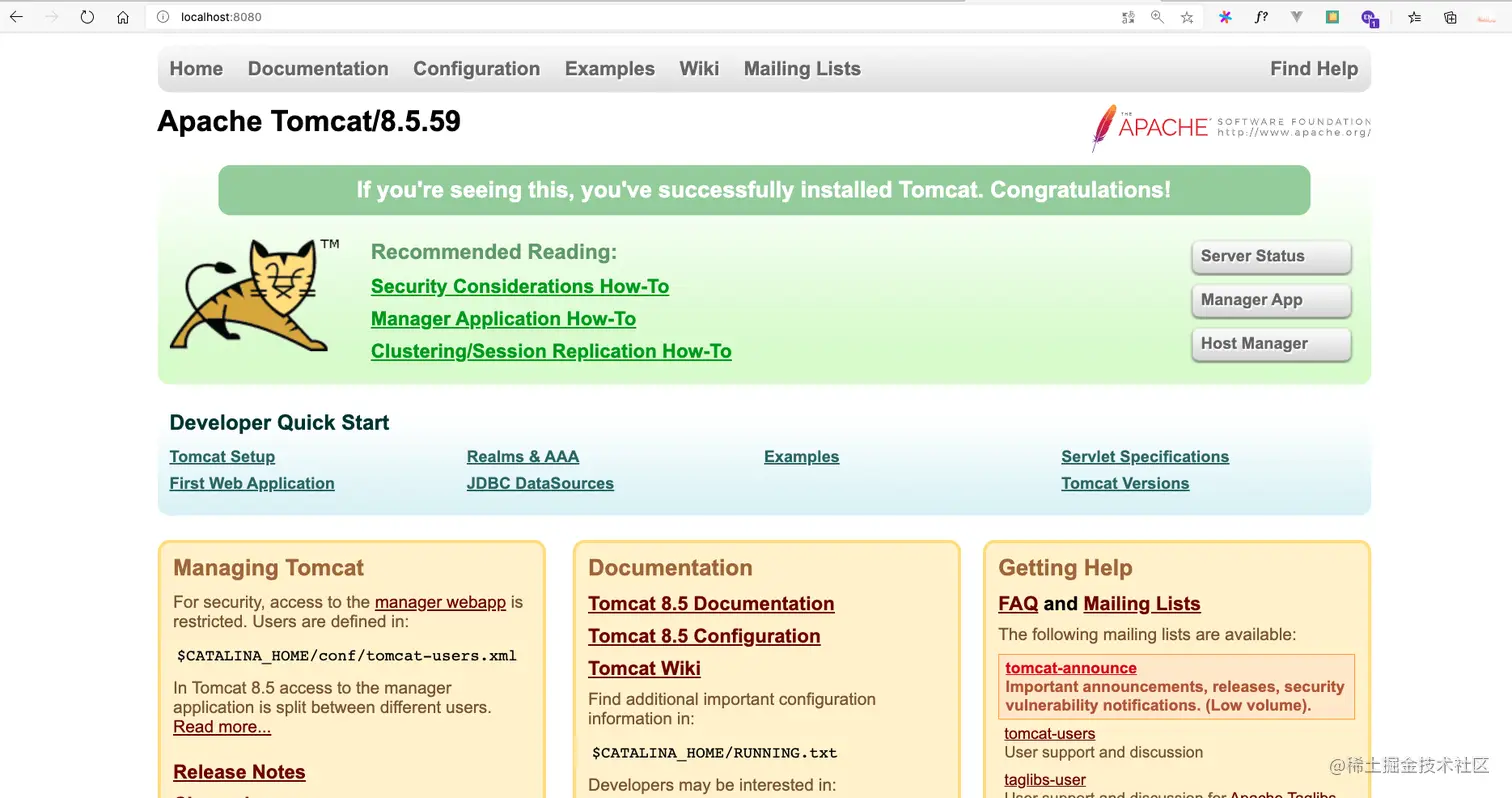Open the tomcat-announce mailing list link

click(1071, 668)
